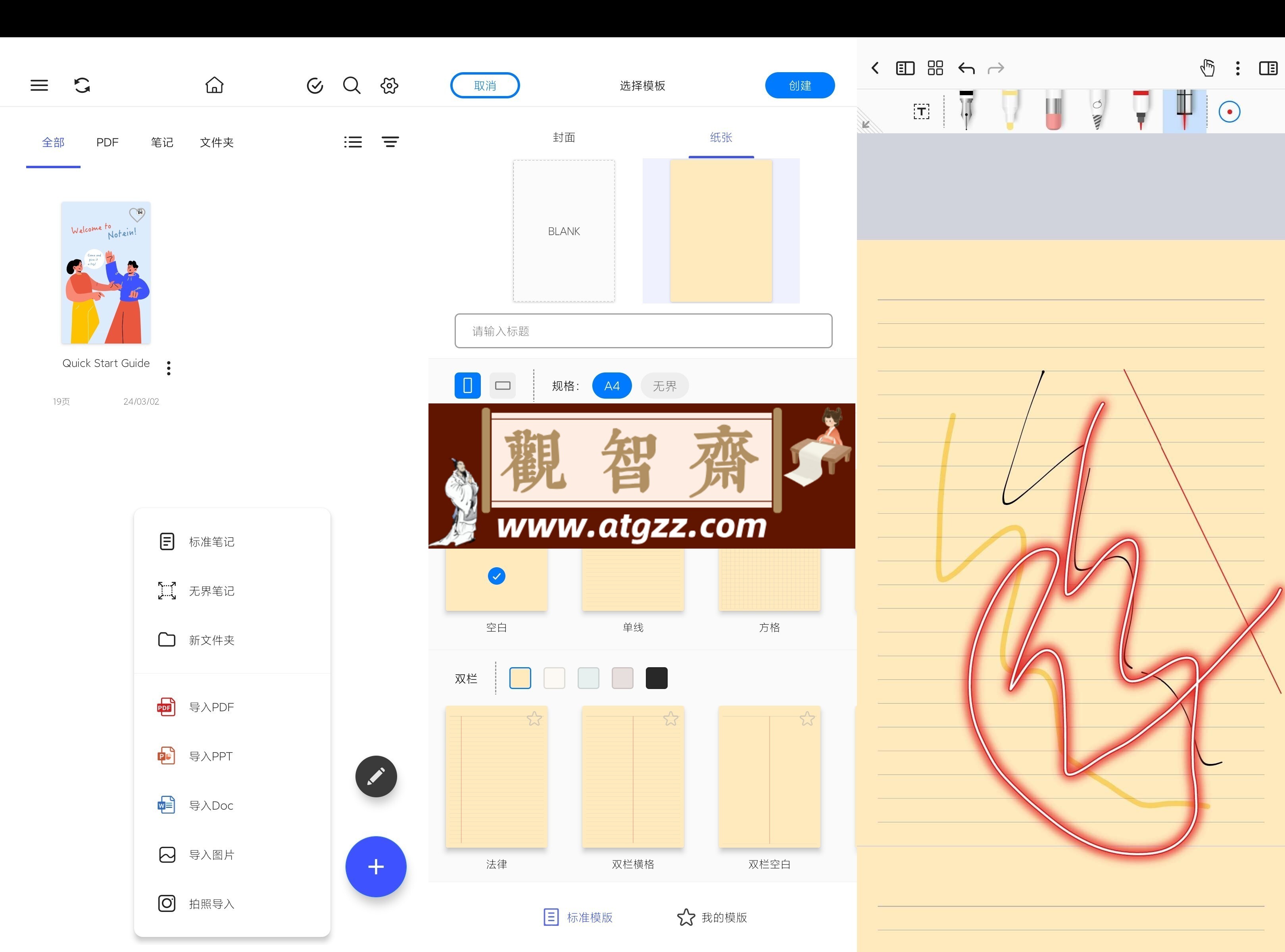Select the fountain pen tool
The width and height of the screenshot is (1285, 952).
(966, 110)
